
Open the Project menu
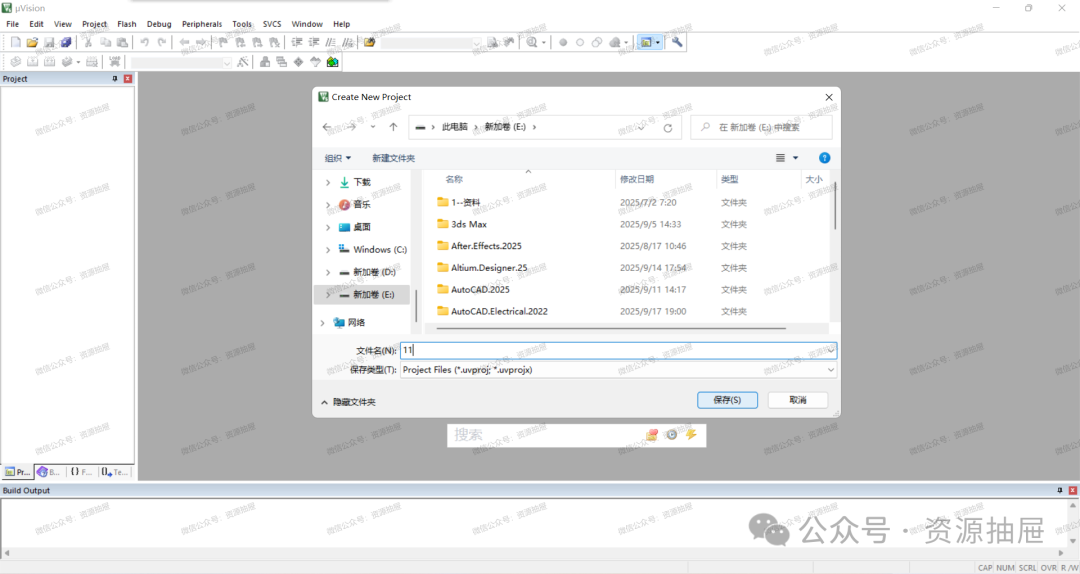coord(94,24)
